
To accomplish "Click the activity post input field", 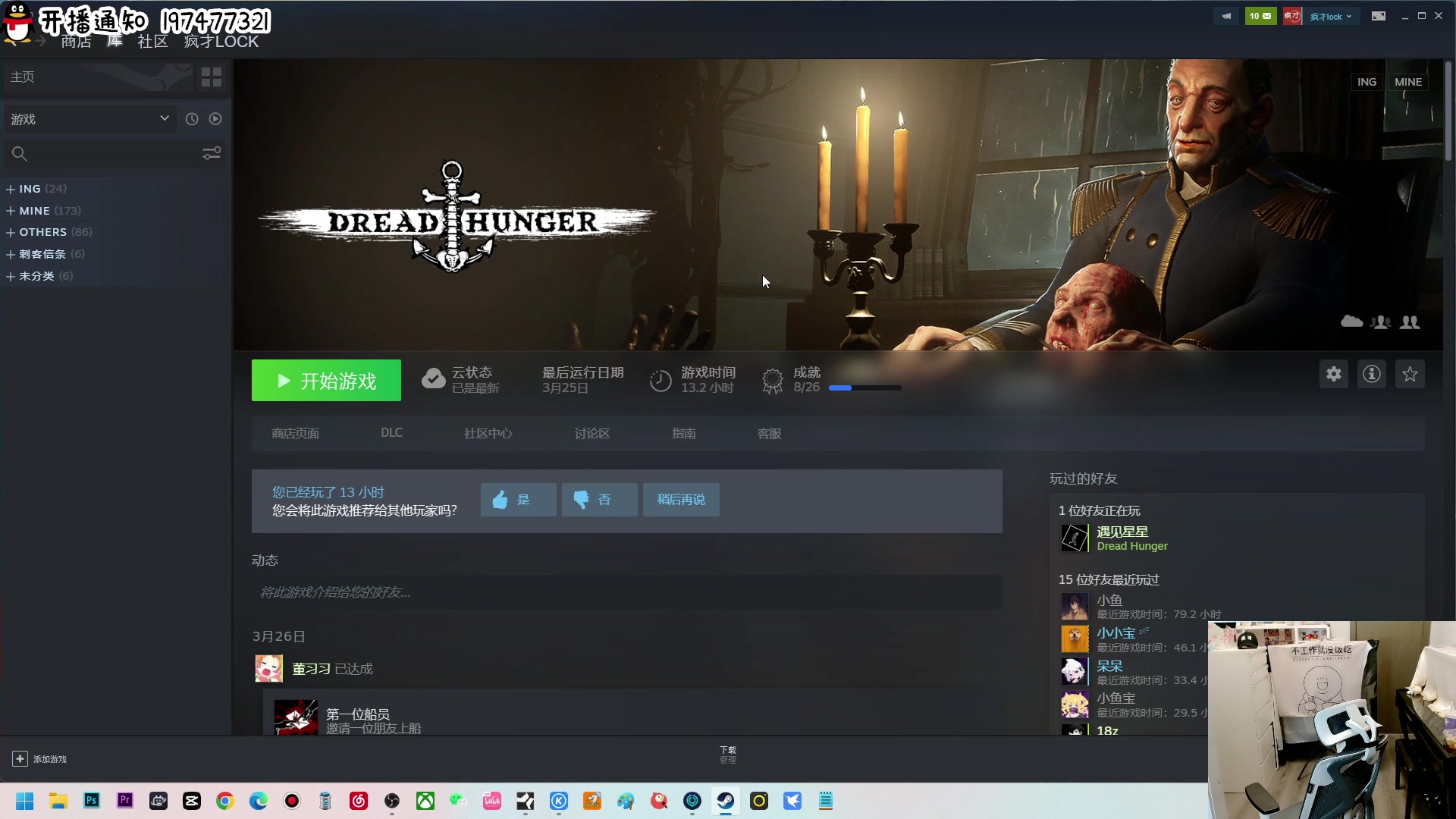I will point(626,592).
